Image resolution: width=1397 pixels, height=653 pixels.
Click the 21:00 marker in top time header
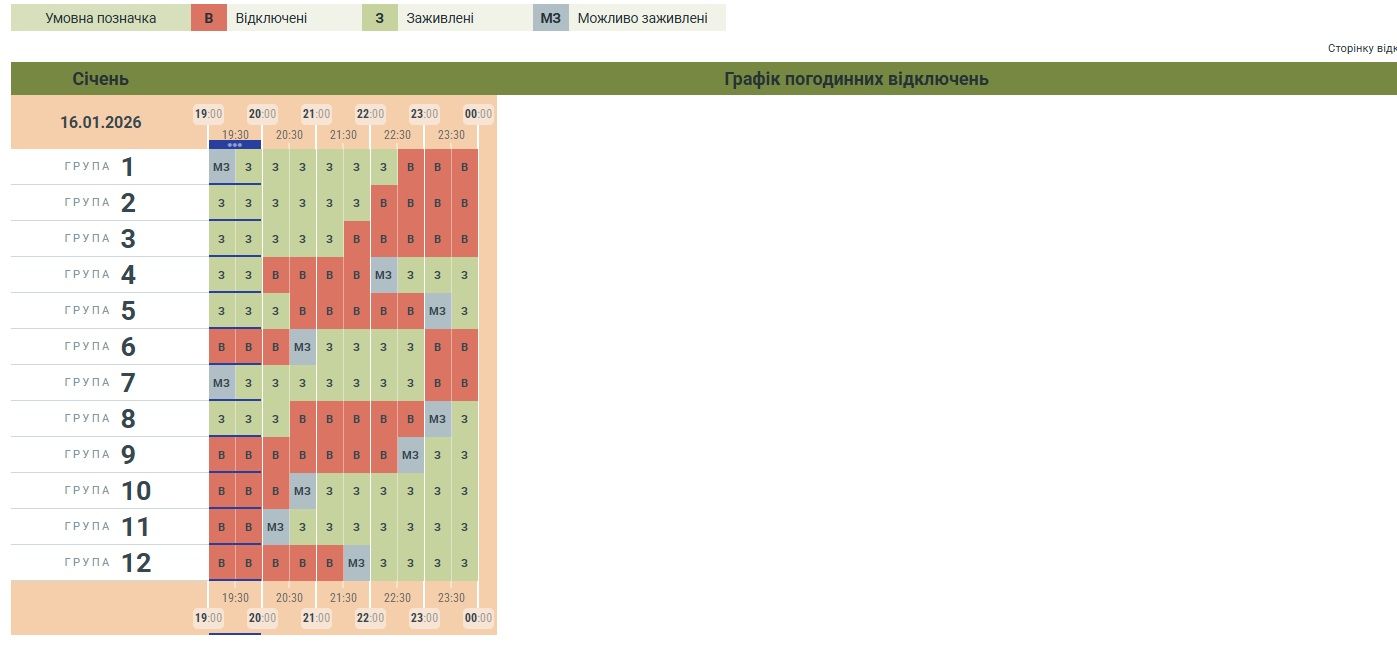tap(316, 114)
